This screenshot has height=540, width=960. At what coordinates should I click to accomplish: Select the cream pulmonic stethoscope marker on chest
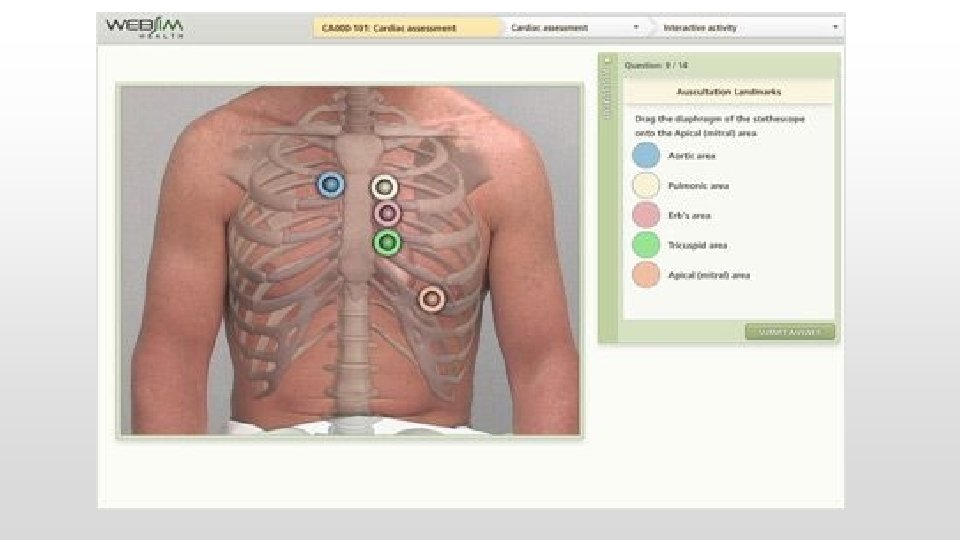(384, 187)
